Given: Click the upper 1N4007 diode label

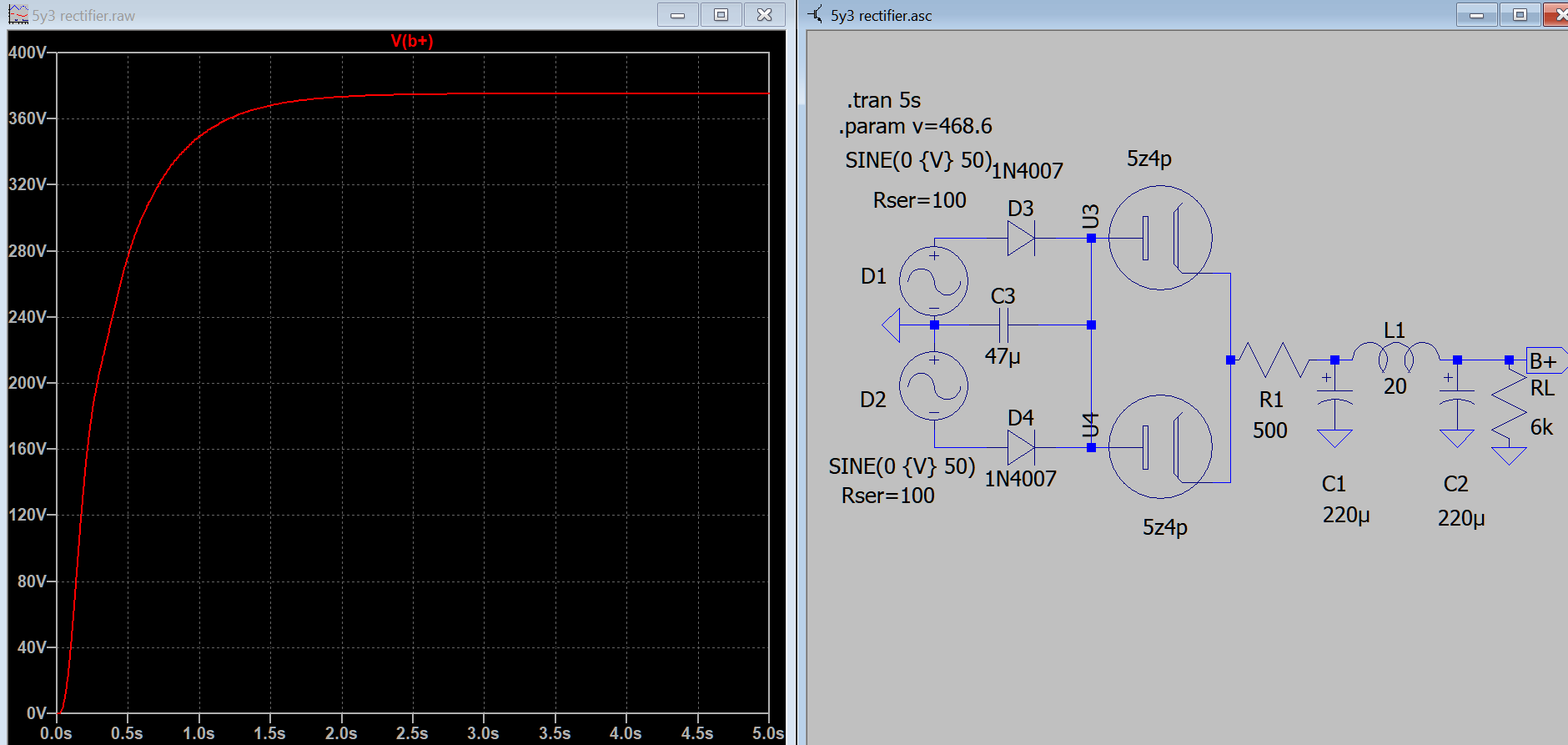Looking at the screenshot, I should (1028, 171).
